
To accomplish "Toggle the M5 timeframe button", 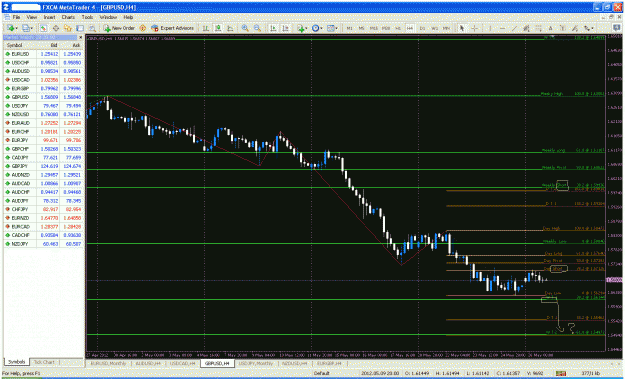I will tap(361, 28).
